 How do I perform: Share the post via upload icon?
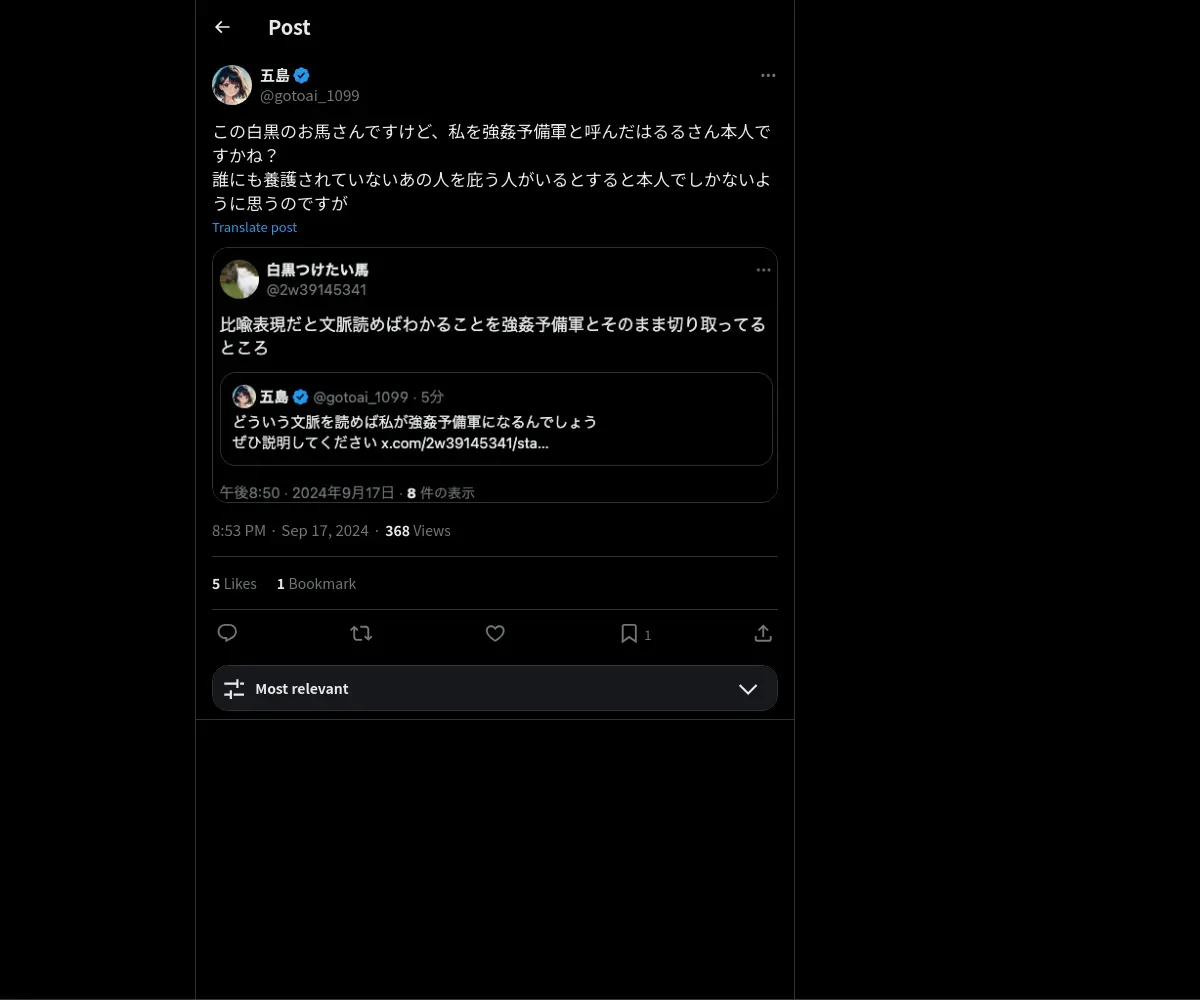point(763,633)
